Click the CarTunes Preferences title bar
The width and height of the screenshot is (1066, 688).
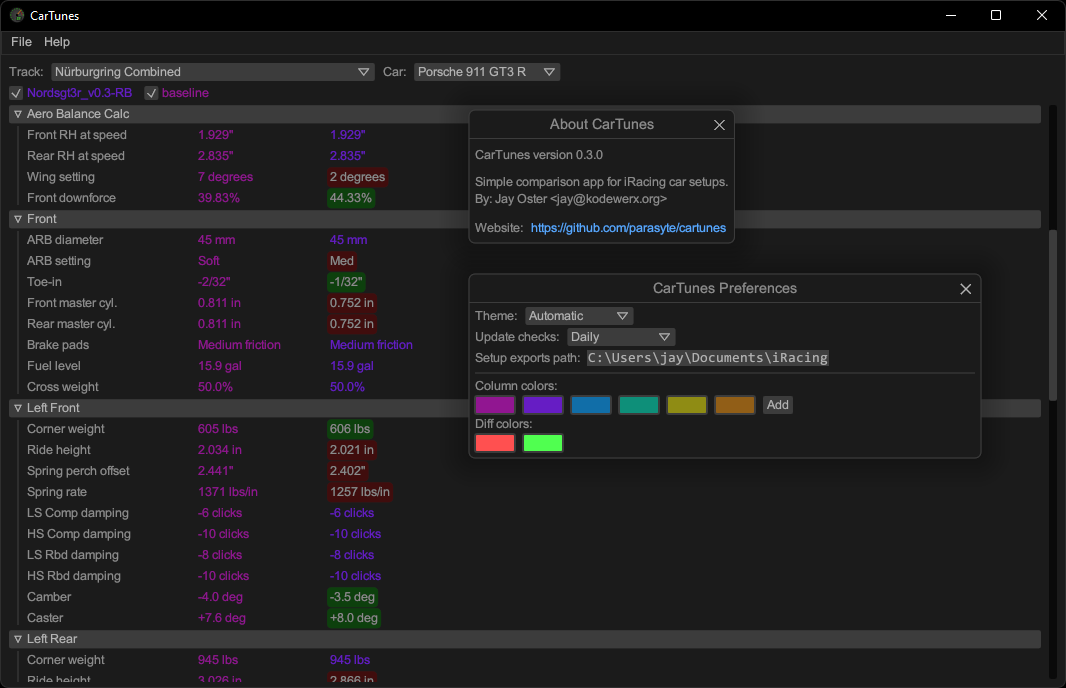[x=725, y=289]
